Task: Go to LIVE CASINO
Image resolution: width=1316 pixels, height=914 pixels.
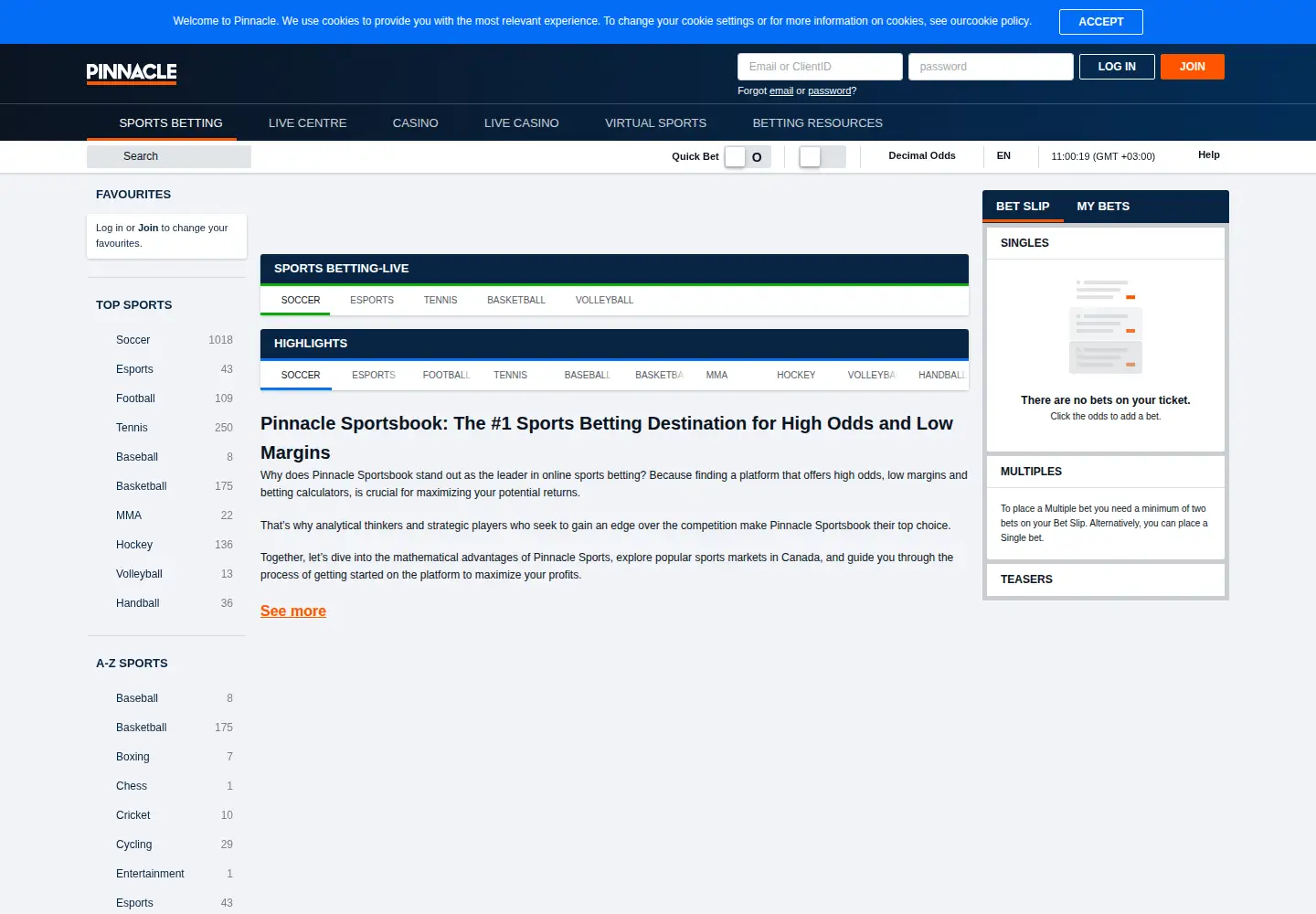Action: (x=522, y=123)
